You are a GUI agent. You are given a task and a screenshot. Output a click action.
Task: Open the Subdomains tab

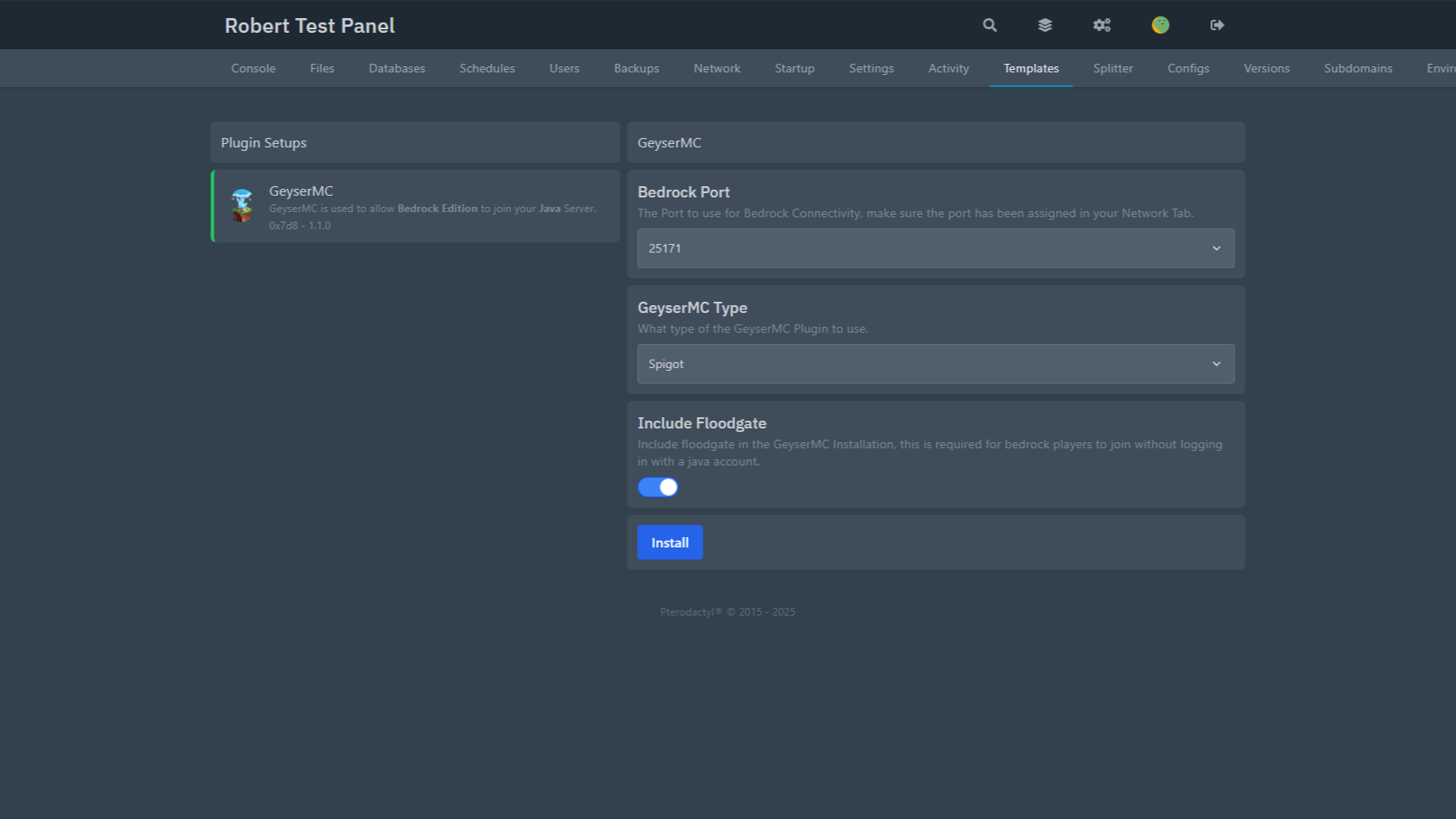pos(1358,68)
